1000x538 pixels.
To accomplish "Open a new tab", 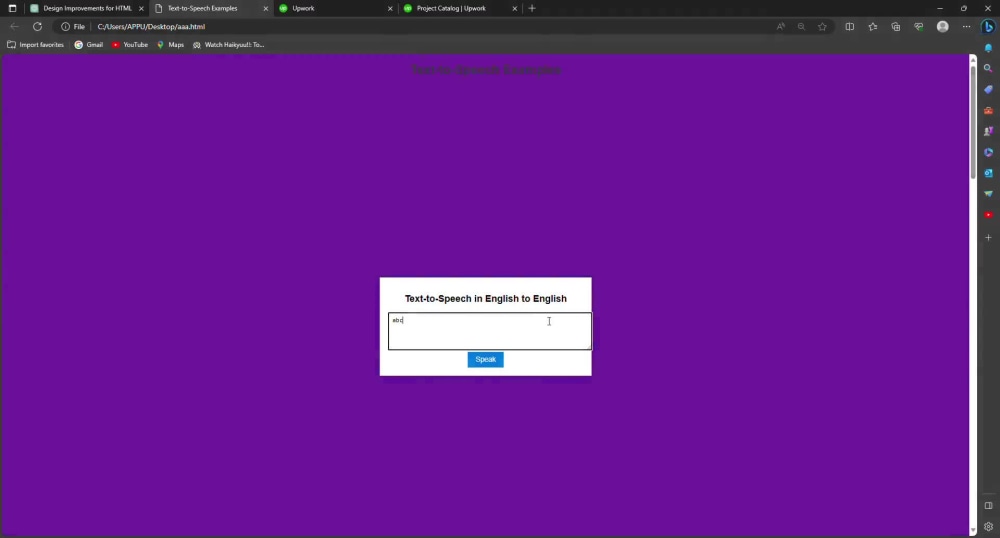I will 532,8.
